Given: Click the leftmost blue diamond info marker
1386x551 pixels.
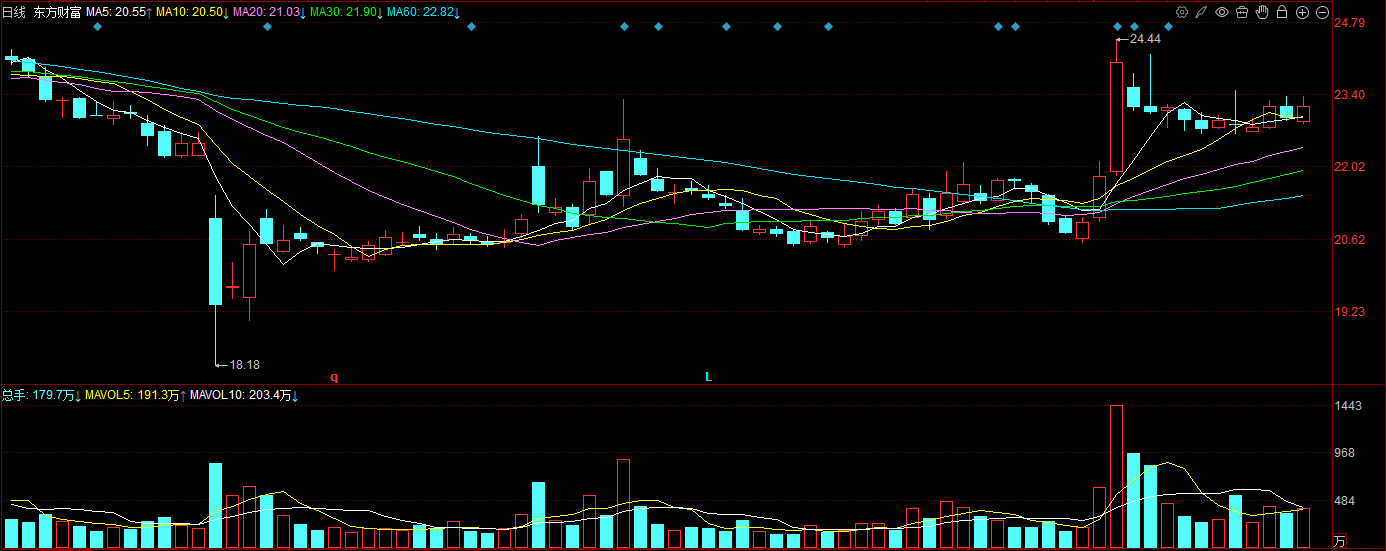Looking at the screenshot, I should tap(97, 27).
